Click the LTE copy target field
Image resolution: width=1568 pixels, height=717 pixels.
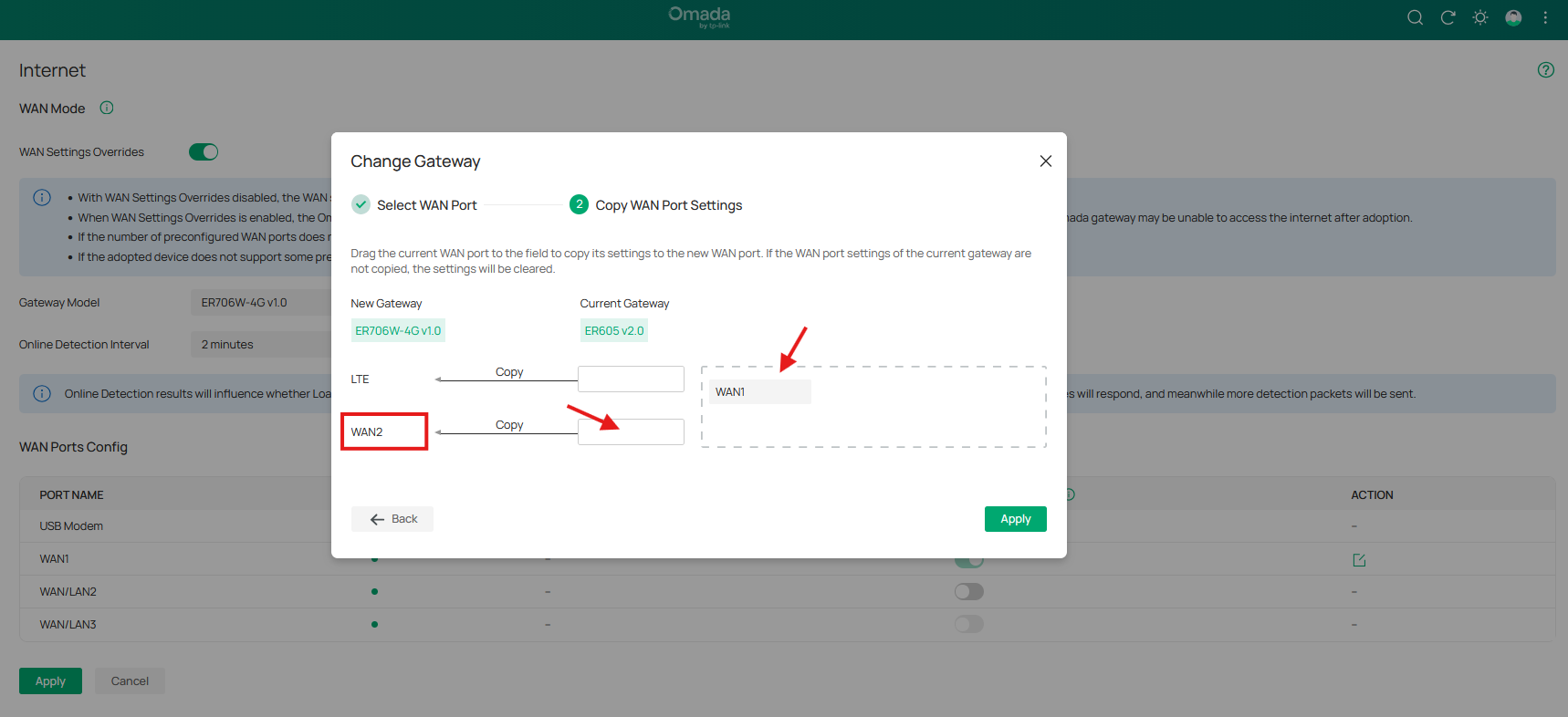pyautogui.click(x=631, y=379)
